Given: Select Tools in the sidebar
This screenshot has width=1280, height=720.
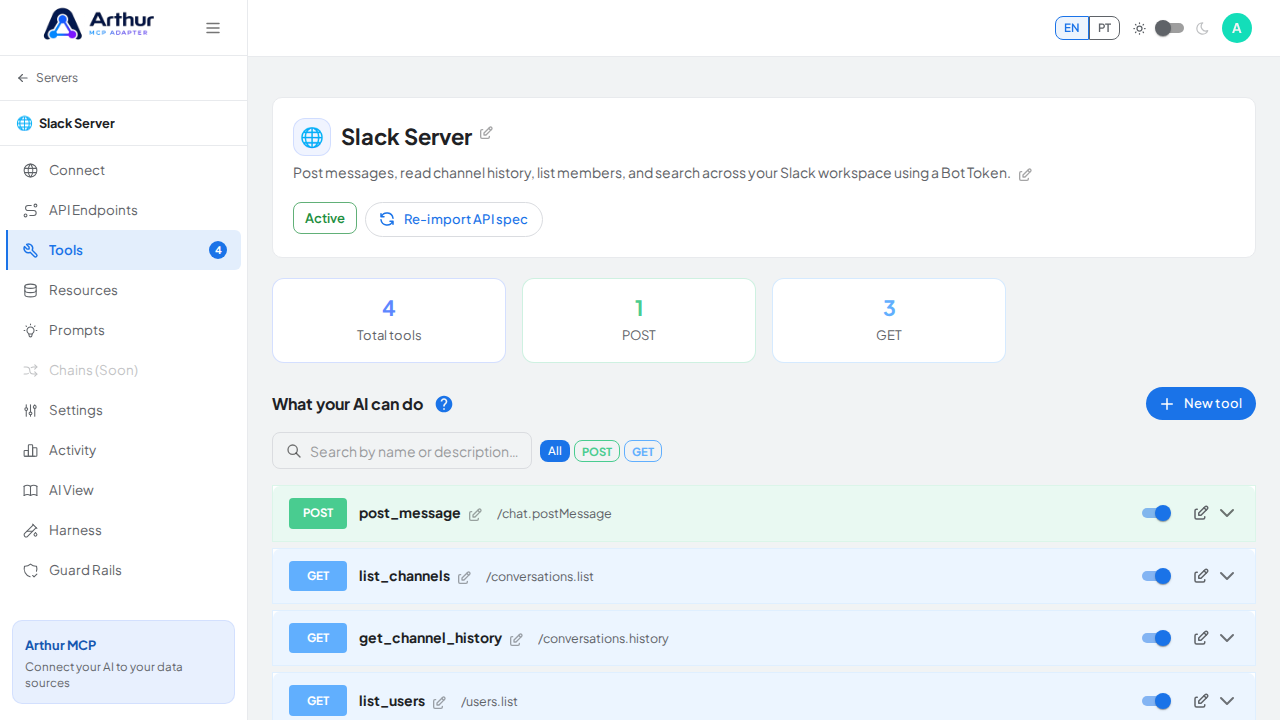Looking at the screenshot, I should 124,250.
